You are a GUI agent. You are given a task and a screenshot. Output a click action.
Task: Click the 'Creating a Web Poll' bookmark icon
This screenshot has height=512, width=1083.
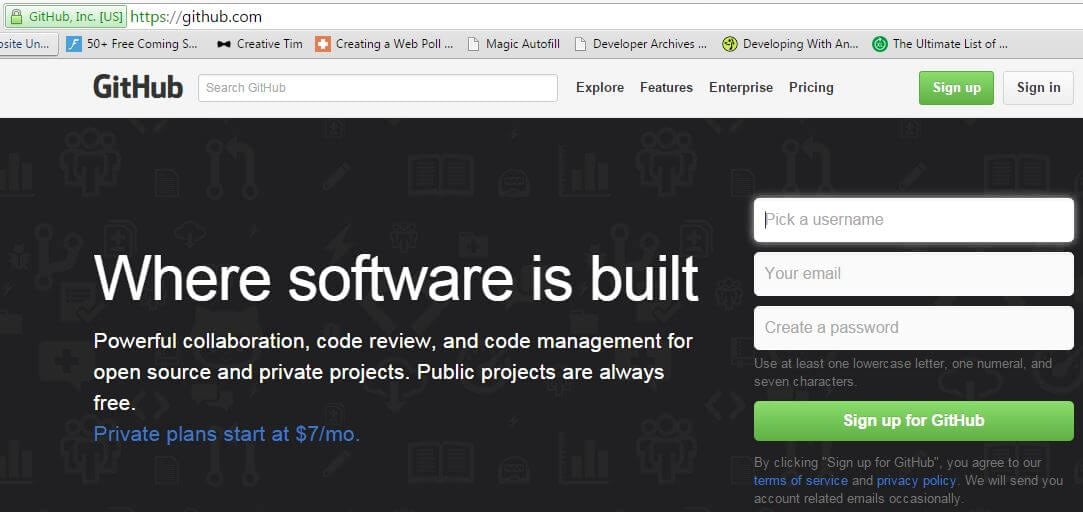click(323, 44)
